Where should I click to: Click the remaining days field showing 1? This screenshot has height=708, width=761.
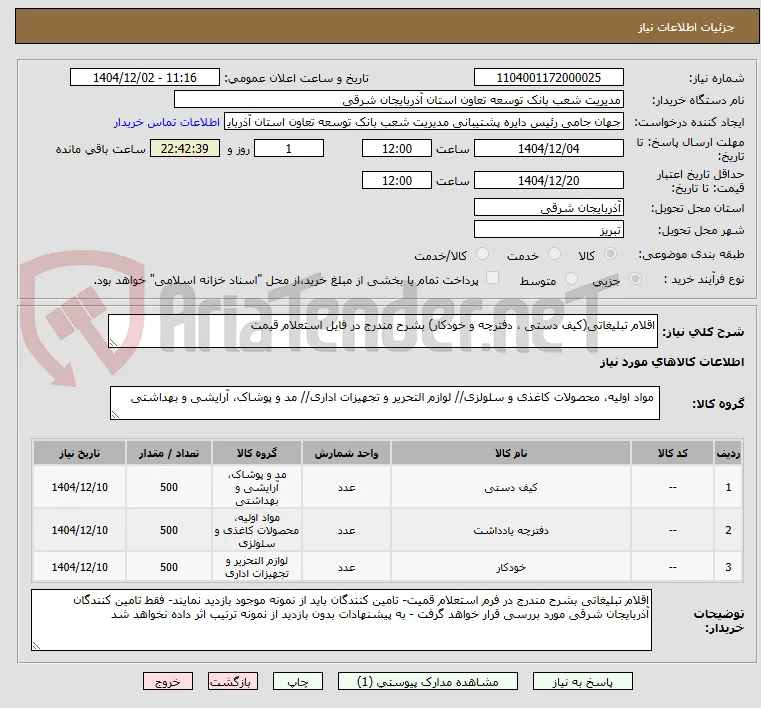tap(289, 148)
